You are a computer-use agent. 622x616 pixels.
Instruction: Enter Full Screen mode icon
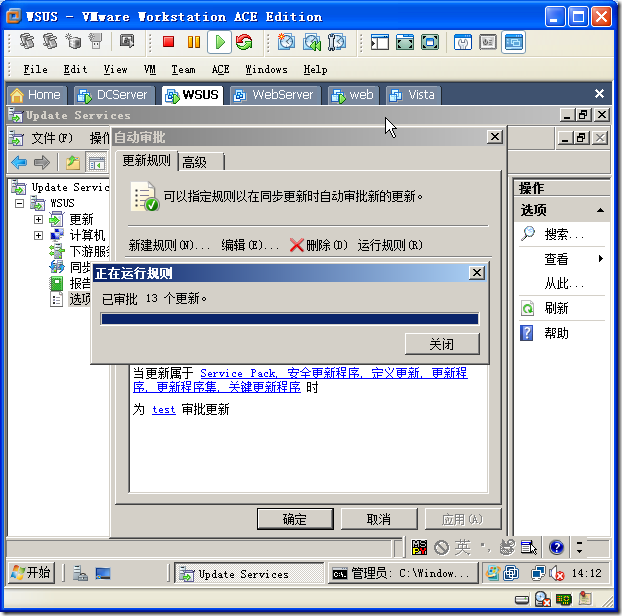(x=430, y=42)
